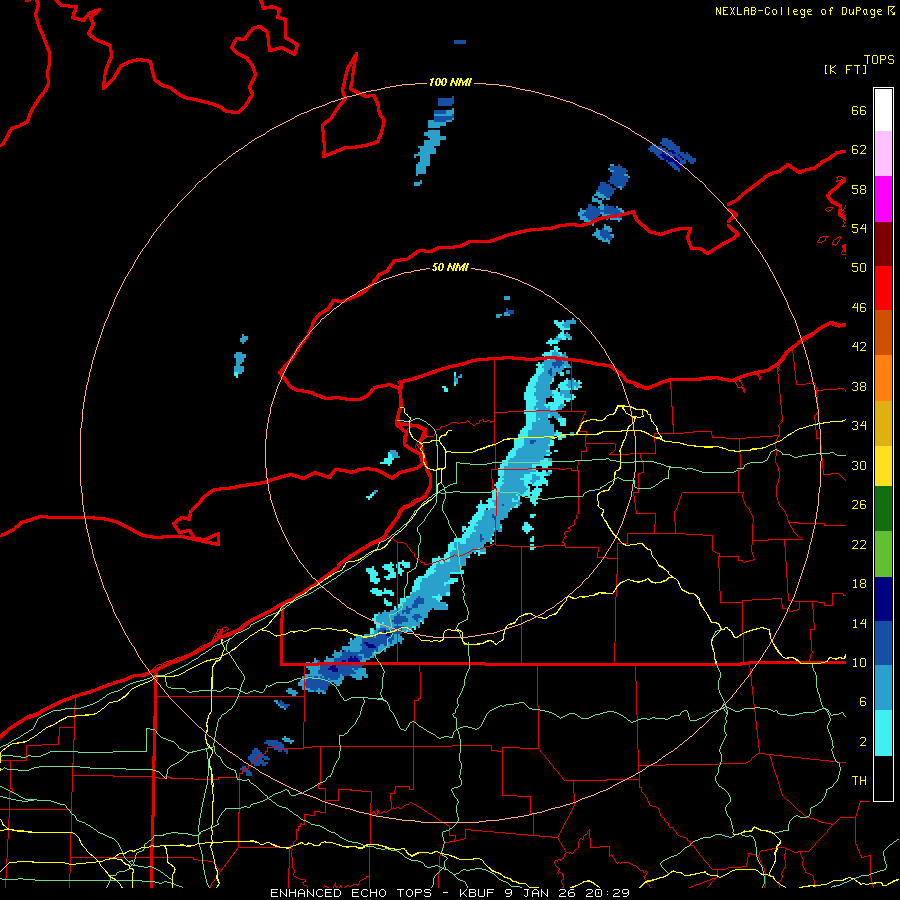Click the 100 NMI range ring label
Image resolution: width=900 pixels, height=900 pixels.
click(450, 82)
